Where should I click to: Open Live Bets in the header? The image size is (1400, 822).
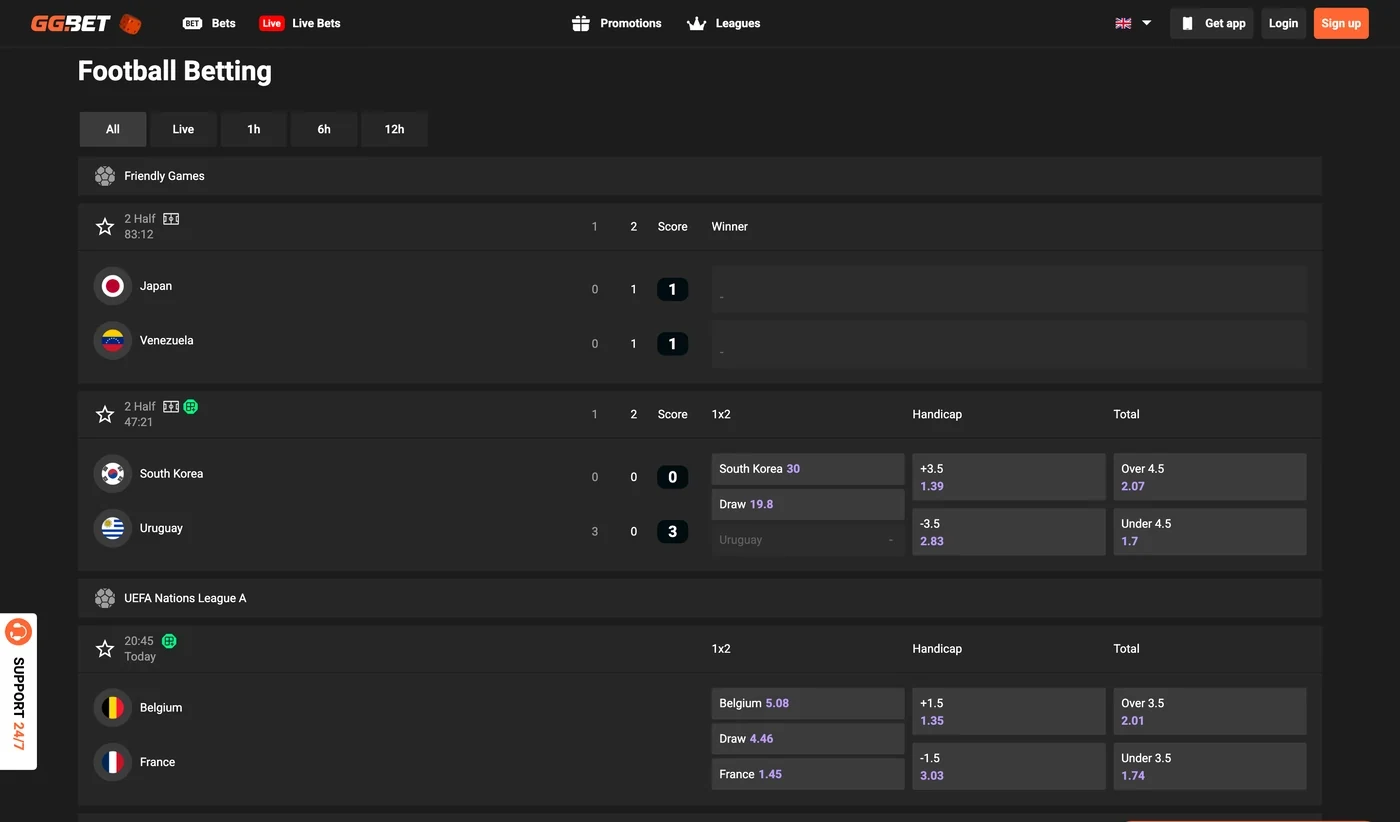(x=300, y=23)
